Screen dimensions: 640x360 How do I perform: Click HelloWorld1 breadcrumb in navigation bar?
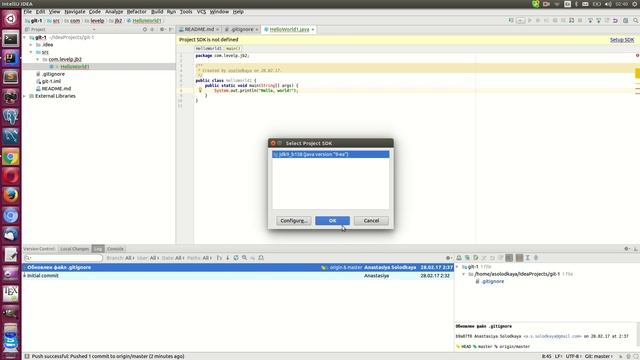[x=146, y=20]
